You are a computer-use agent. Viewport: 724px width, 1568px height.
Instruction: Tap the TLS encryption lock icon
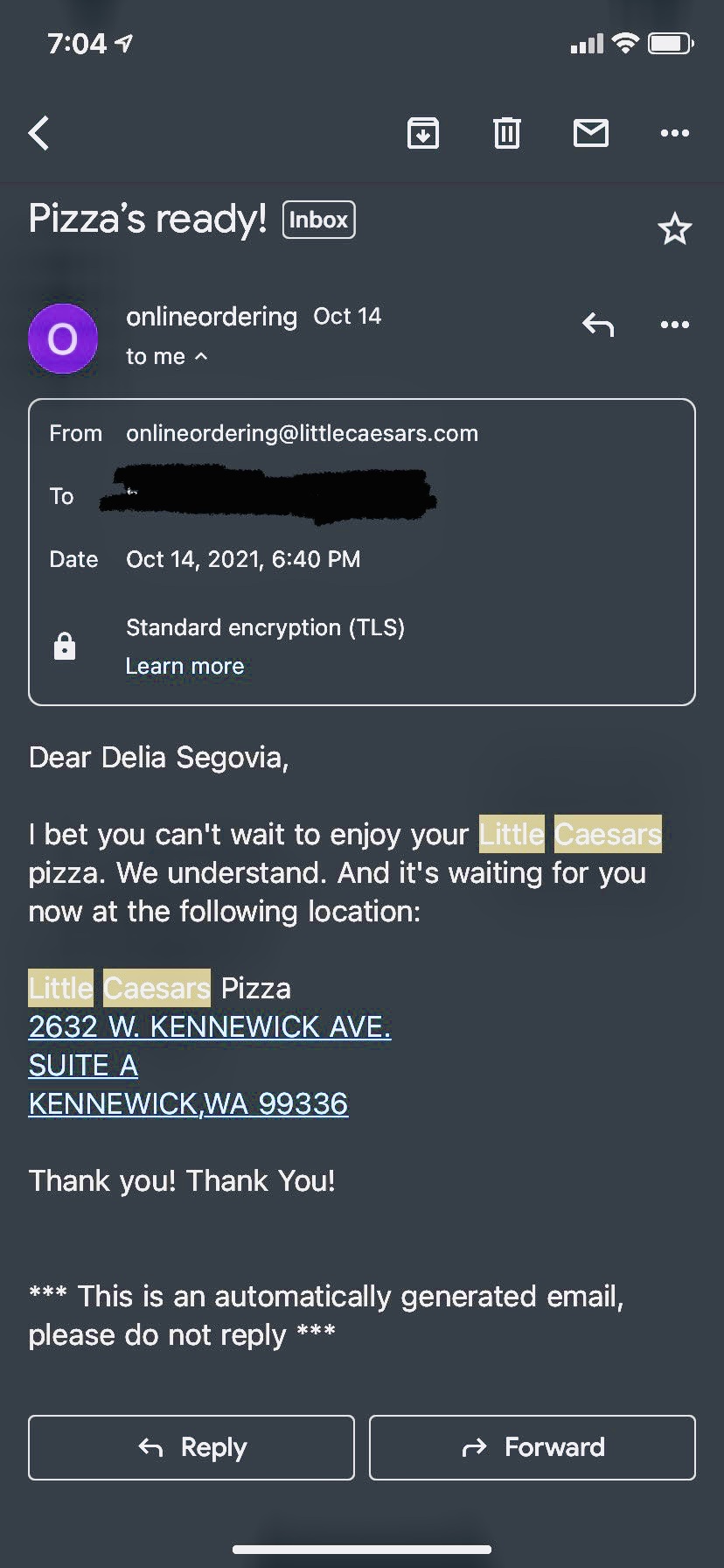65,647
